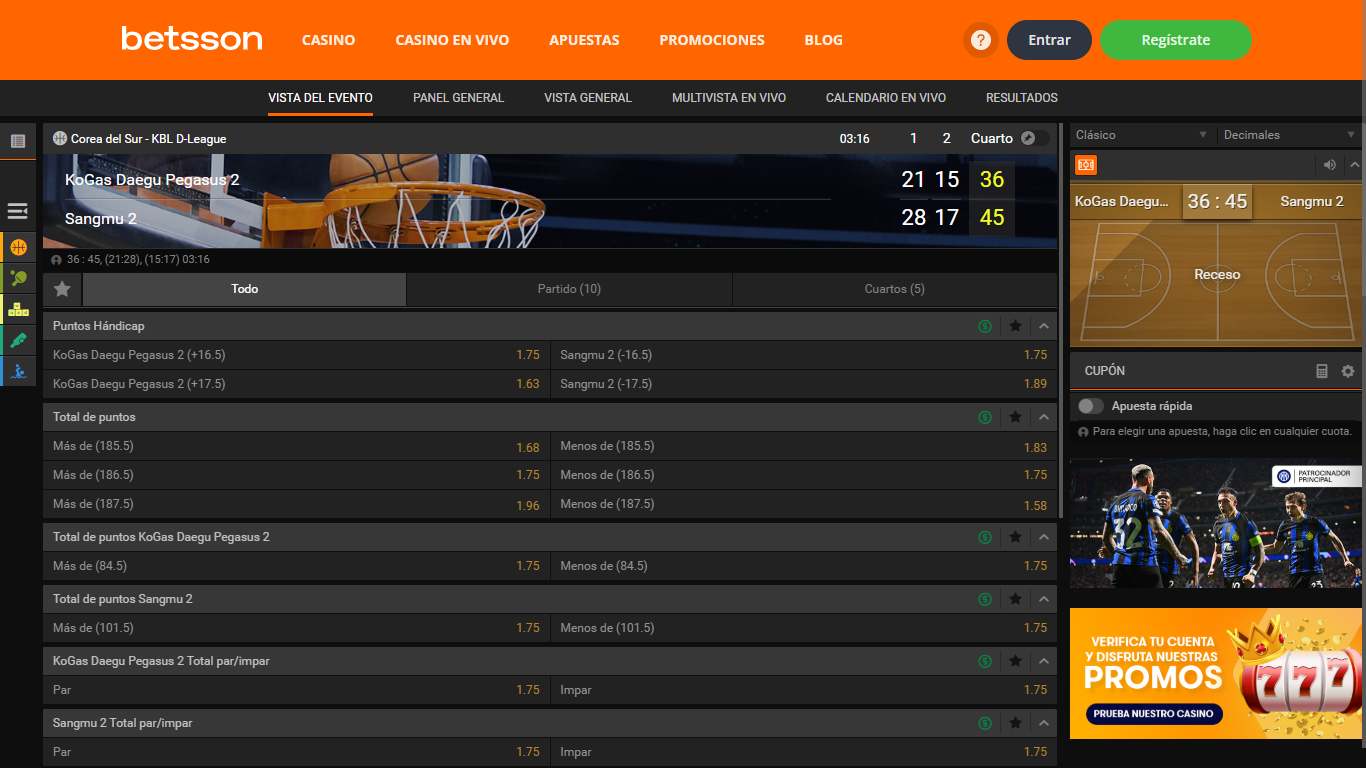Open the Clásico view dropdown
The width and height of the screenshot is (1366, 768).
click(1142, 135)
